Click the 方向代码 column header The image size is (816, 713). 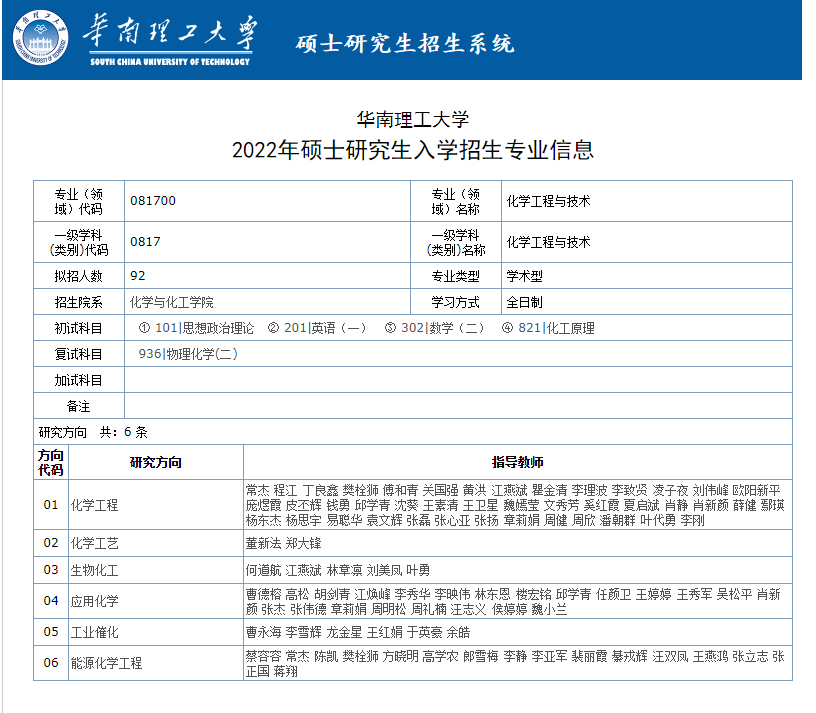click(51, 462)
